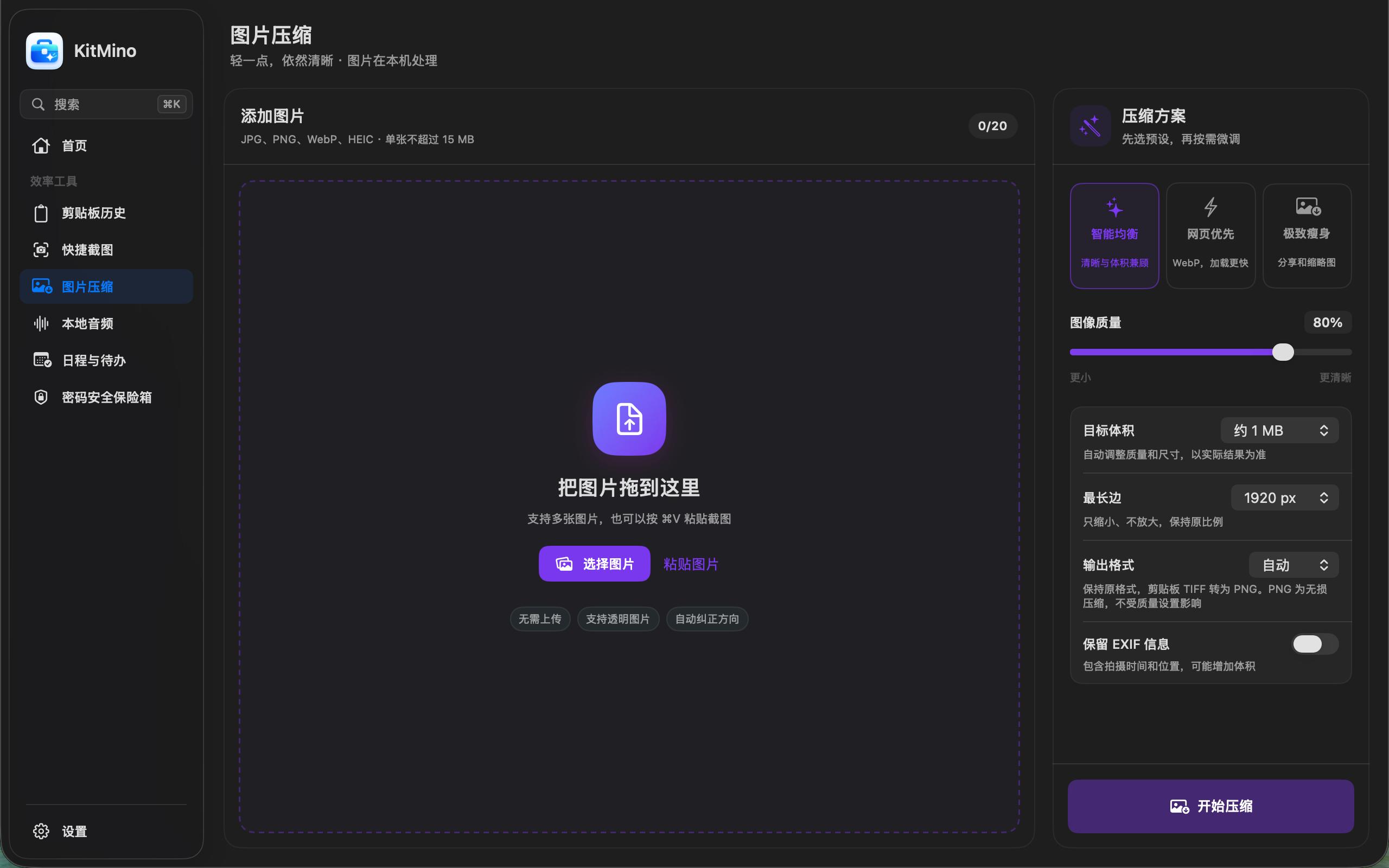This screenshot has width=1389, height=868.
Task: Click the upload file icon in drop zone
Action: point(629,418)
